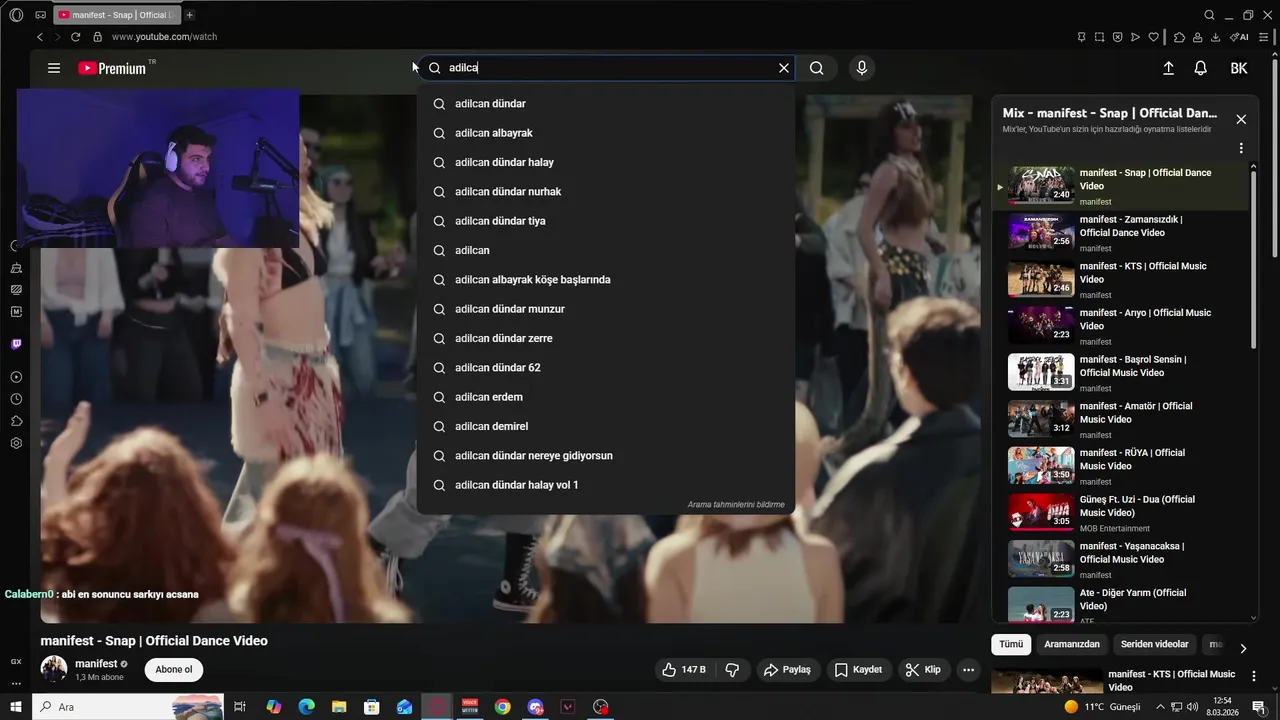Image resolution: width=1280 pixels, height=720 pixels.
Task: Go to YouTube Premium home logo
Action: [112, 68]
